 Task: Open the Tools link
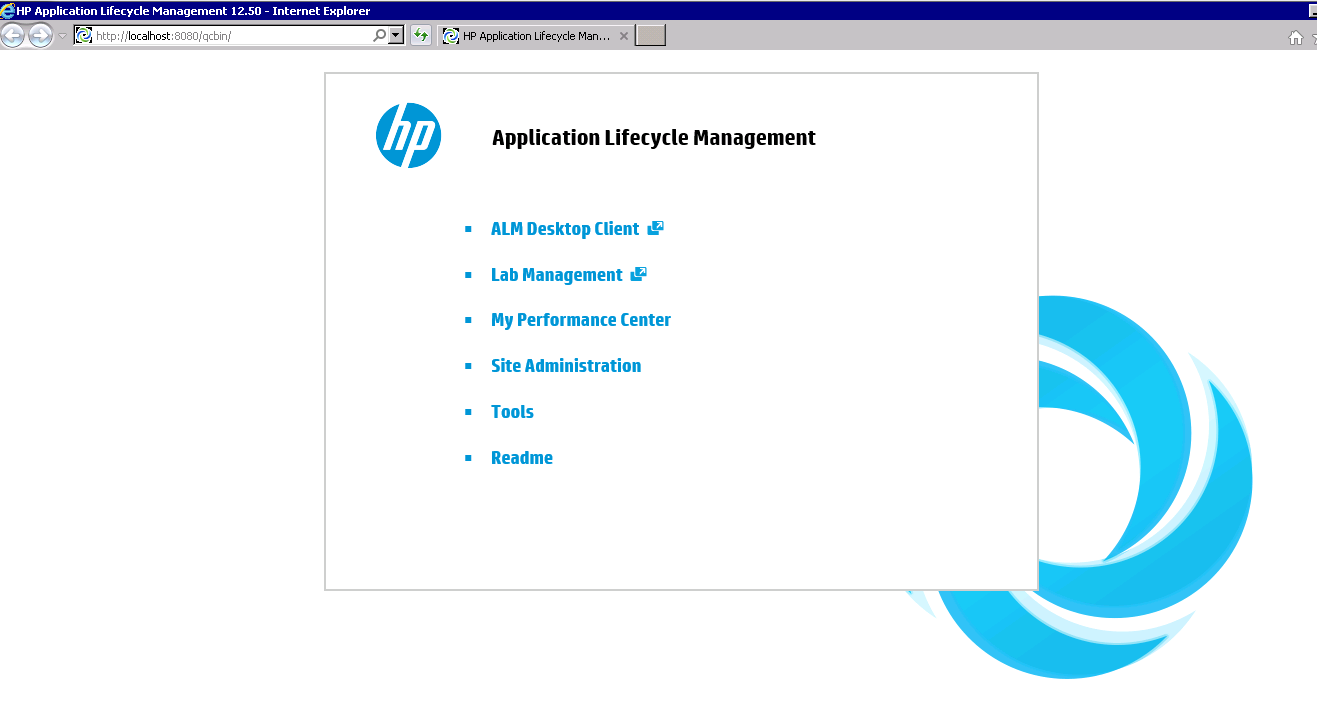tap(512, 412)
